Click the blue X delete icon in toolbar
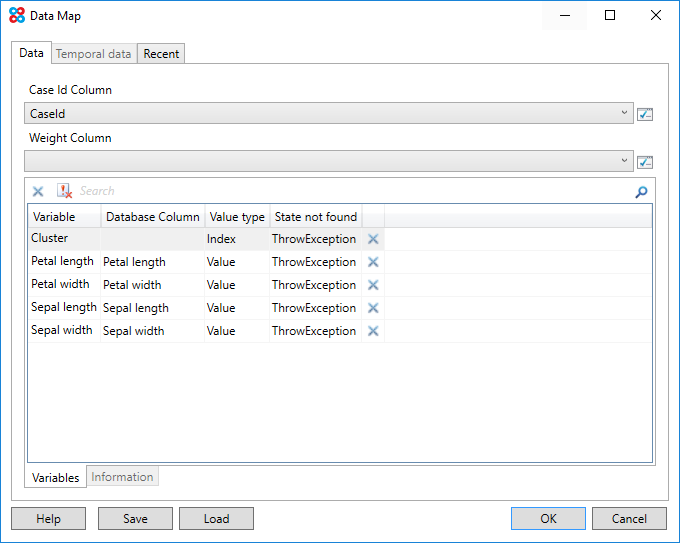 [x=38, y=191]
